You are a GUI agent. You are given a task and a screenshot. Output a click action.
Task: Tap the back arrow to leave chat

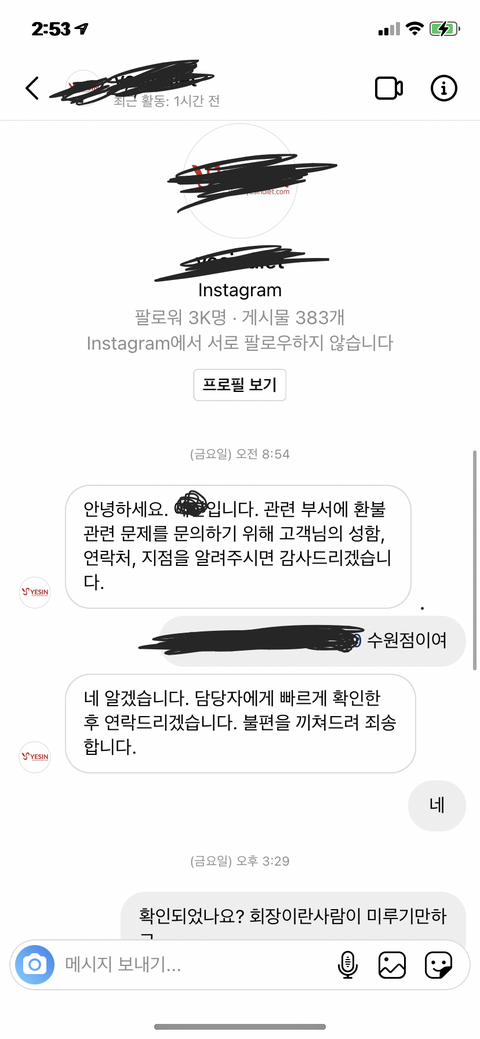pyautogui.click(x=32, y=87)
